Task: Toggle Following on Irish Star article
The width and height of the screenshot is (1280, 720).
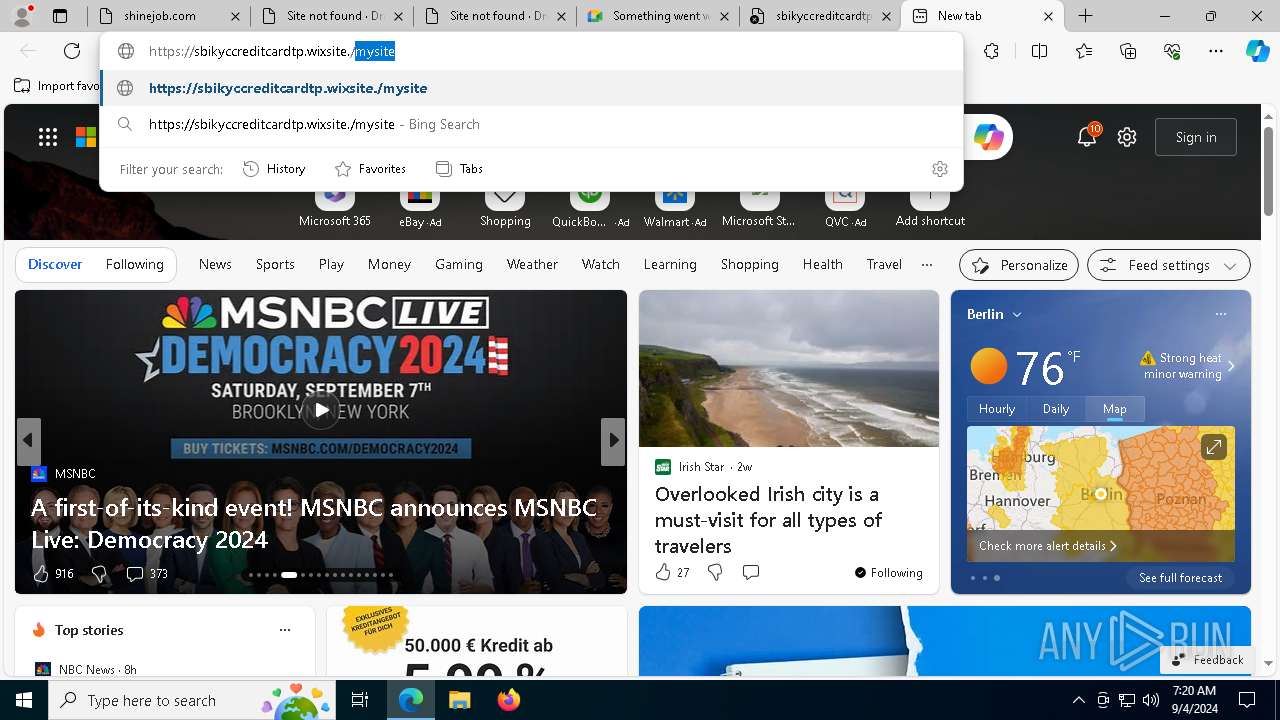Action: (888, 572)
